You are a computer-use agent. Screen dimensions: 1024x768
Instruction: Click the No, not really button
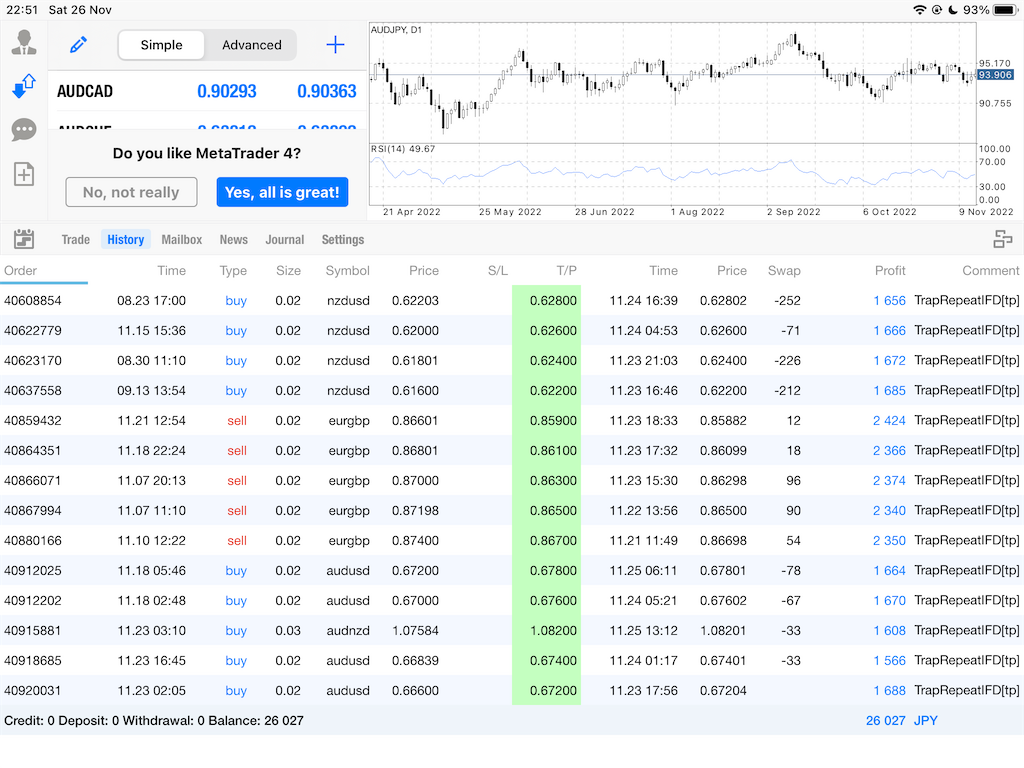(131, 193)
